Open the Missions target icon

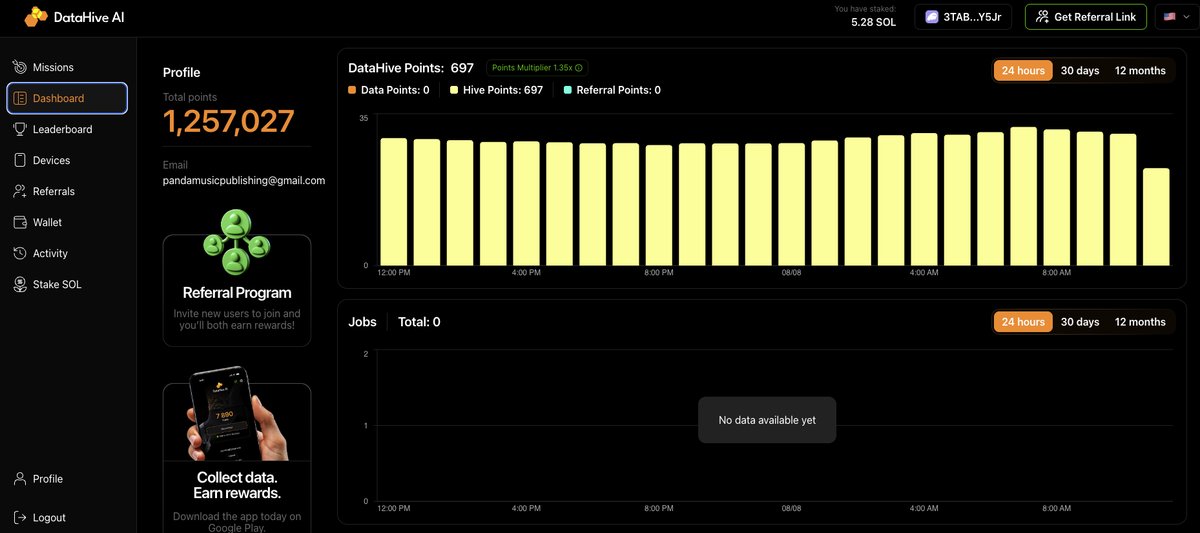[x=20, y=67]
